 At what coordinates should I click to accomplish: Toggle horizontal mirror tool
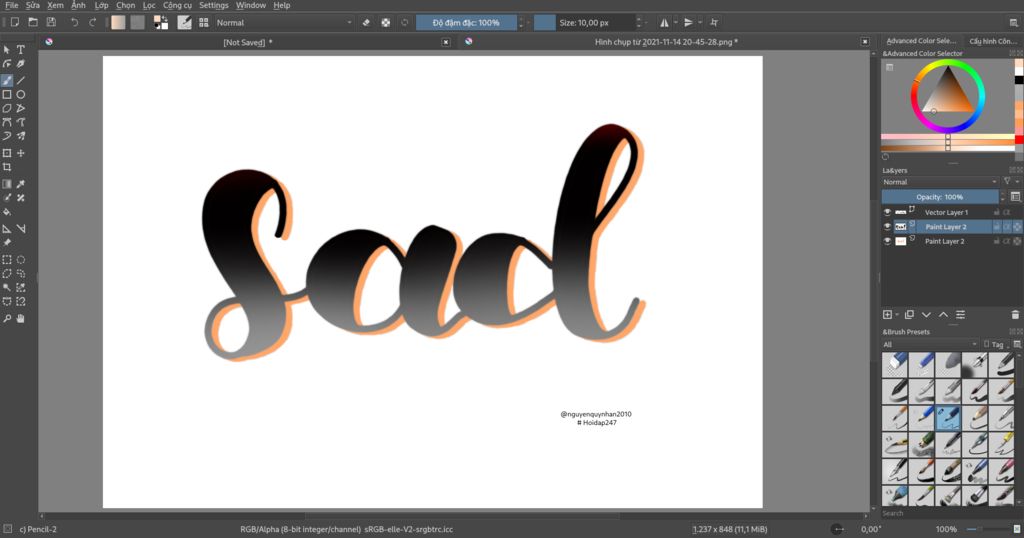[664, 22]
